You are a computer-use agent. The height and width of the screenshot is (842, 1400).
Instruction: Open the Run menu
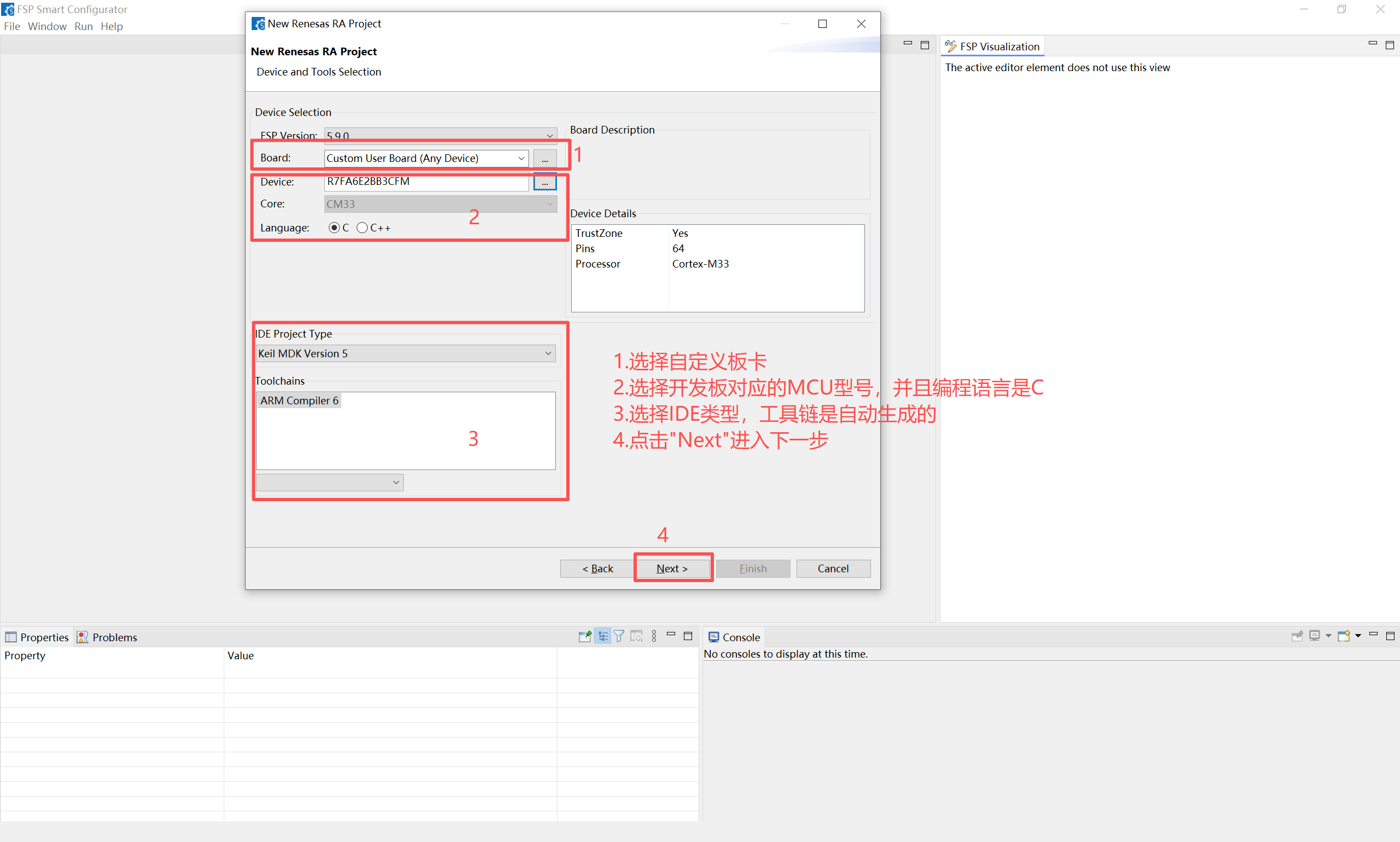tap(83, 26)
